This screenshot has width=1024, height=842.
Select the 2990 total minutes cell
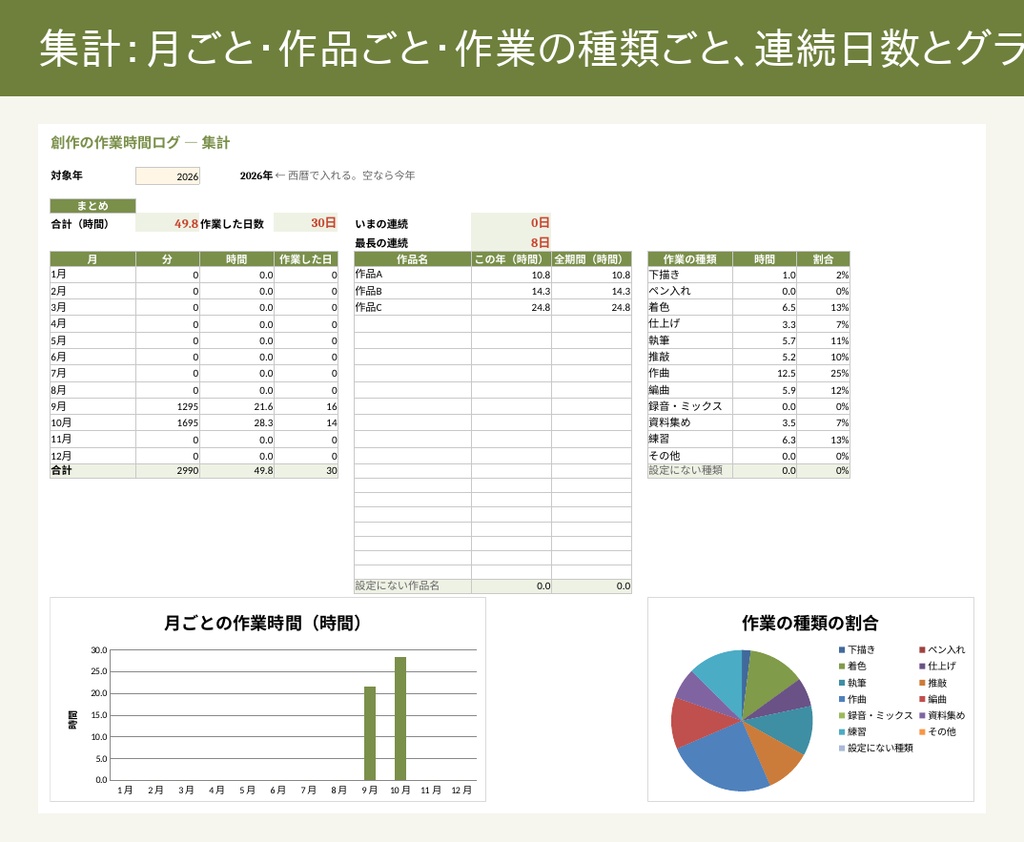tap(168, 470)
